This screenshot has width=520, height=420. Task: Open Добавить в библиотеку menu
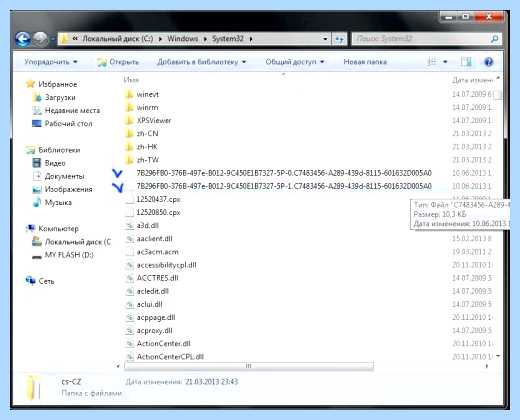201,62
